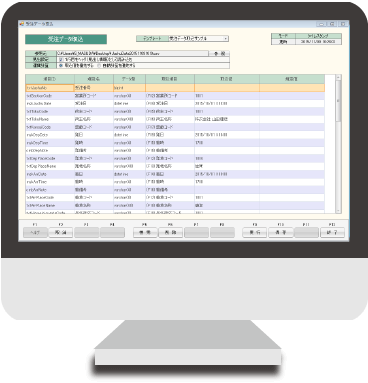
Task: Click the F6 function button
Action: coord(170,232)
